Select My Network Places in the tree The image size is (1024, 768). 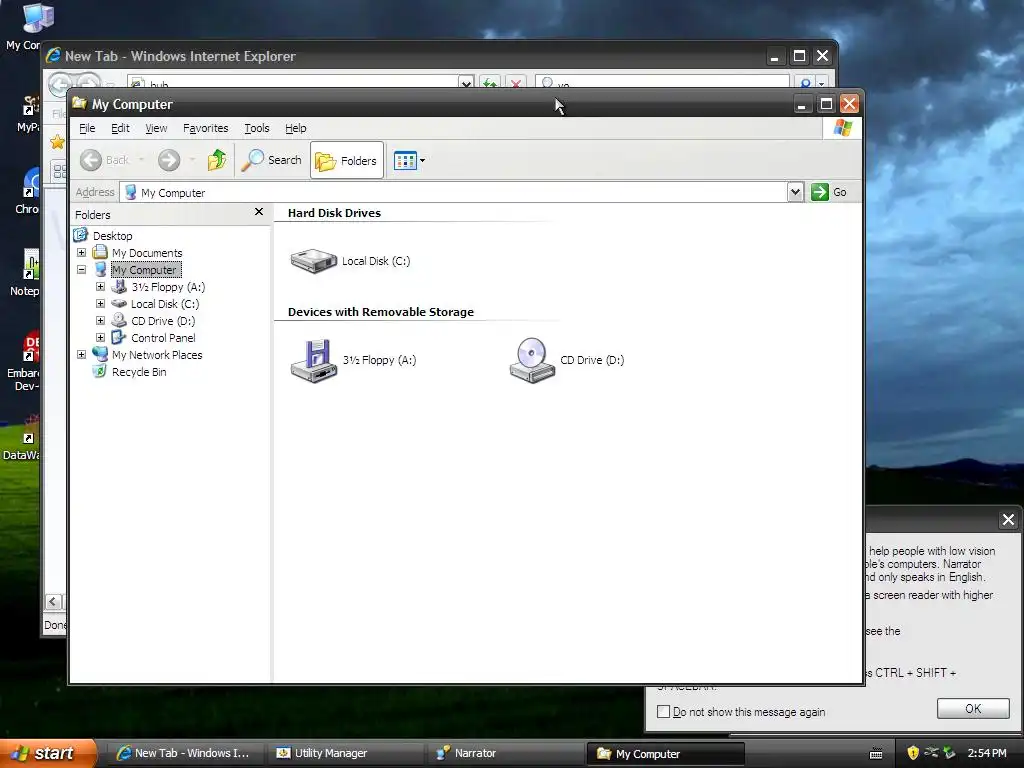click(157, 355)
